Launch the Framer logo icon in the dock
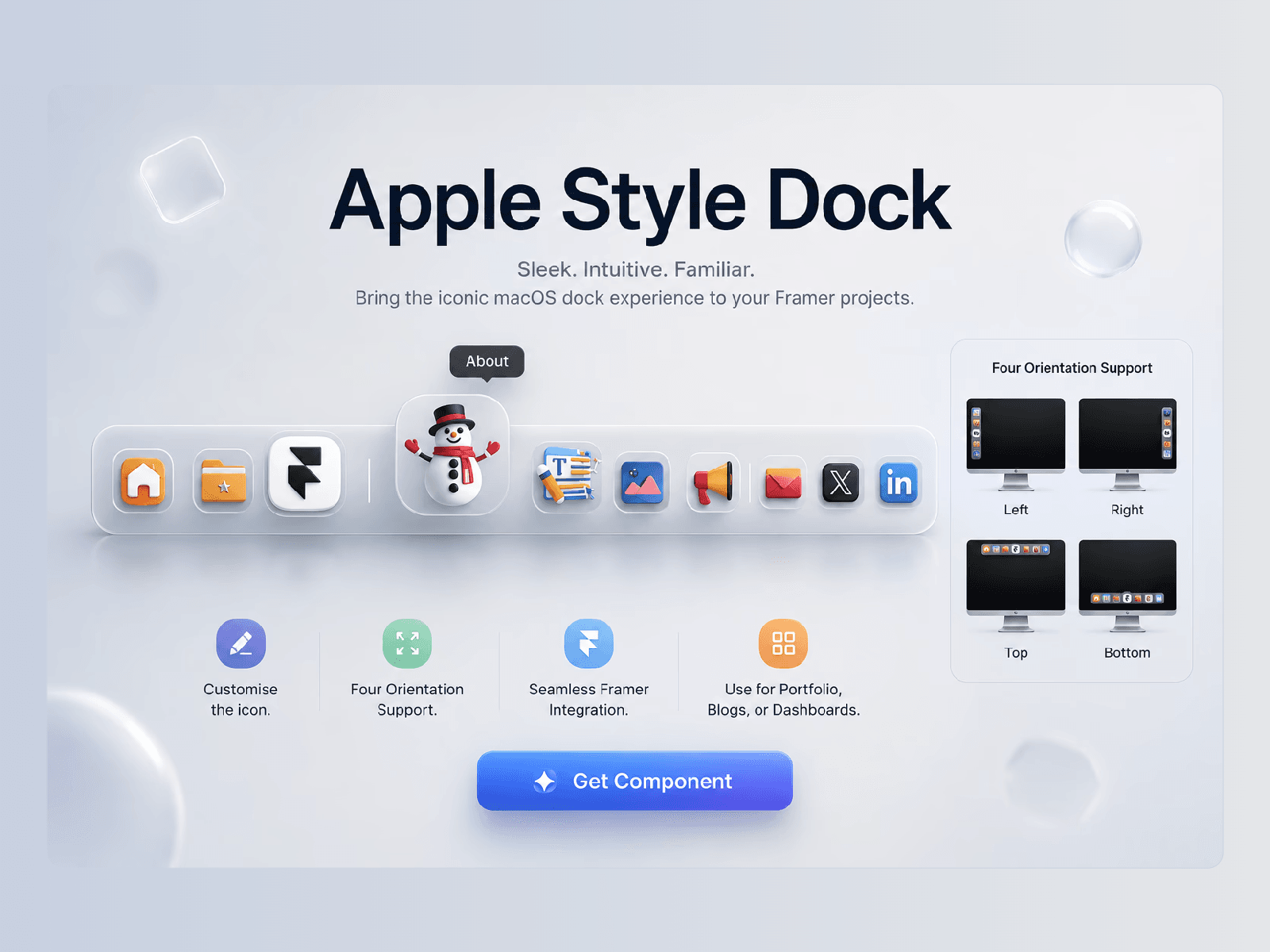This screenshot has height=952, width=1270. 305,474
